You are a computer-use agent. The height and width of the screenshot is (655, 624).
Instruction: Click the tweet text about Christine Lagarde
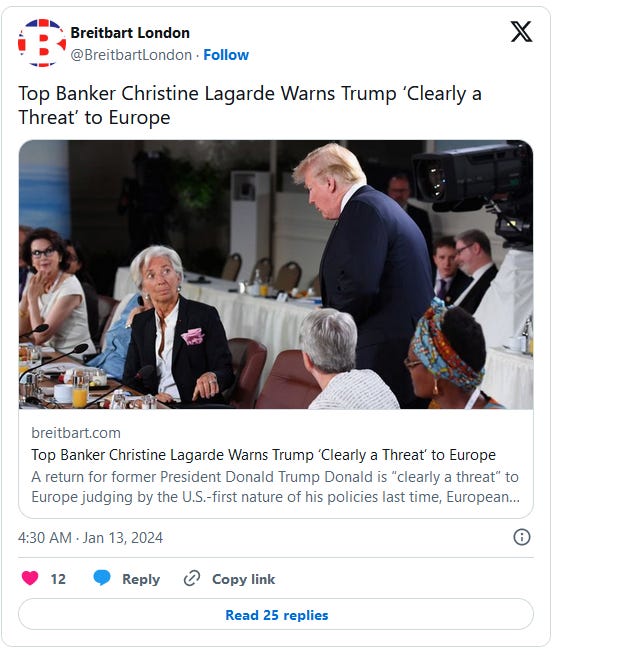[x=250, y=105]
